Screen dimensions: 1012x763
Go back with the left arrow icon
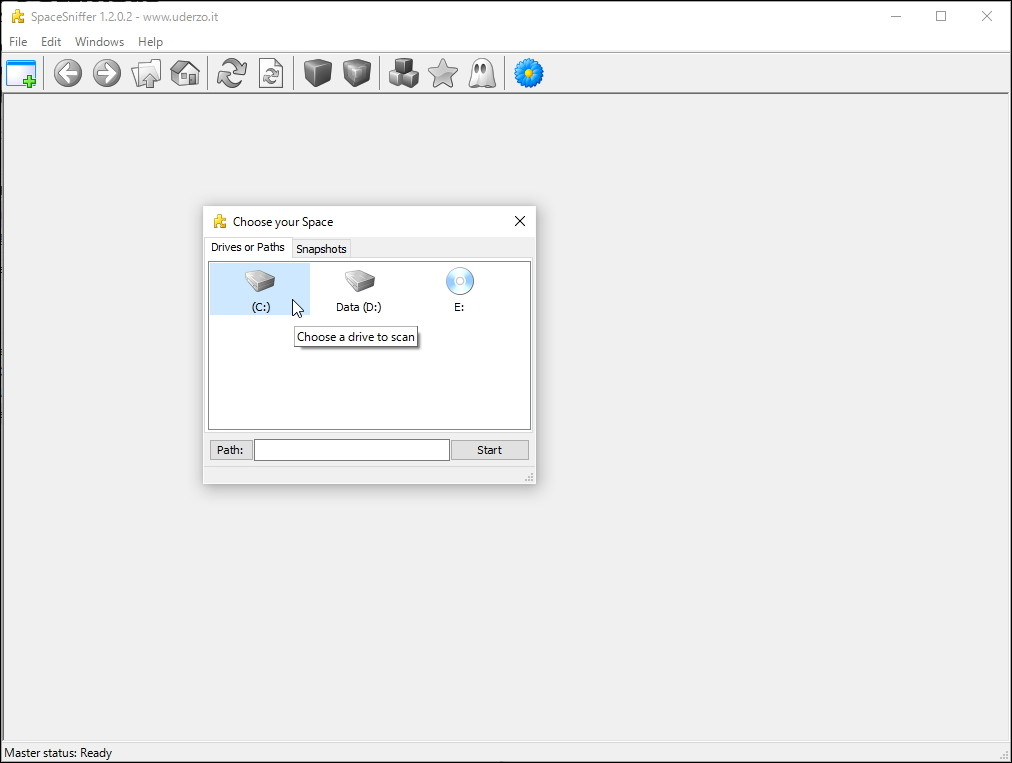tap(68, 73)
